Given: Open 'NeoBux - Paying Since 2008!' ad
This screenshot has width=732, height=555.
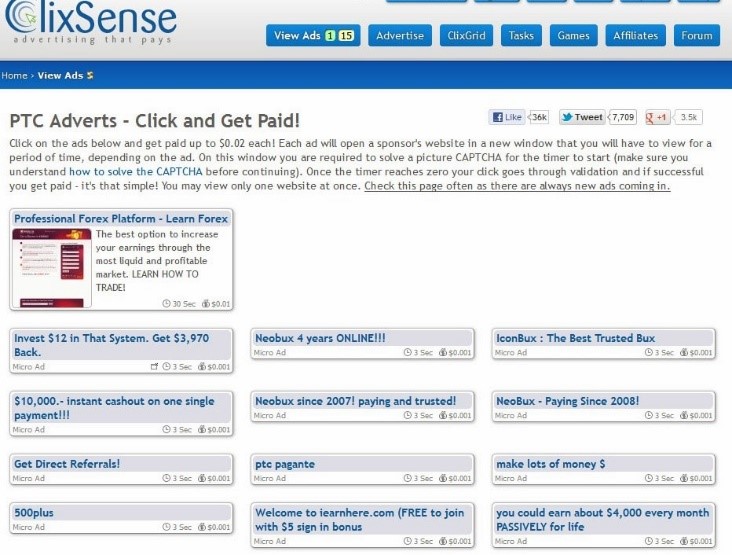Looking at the screenshot, I should pos(567,401).
